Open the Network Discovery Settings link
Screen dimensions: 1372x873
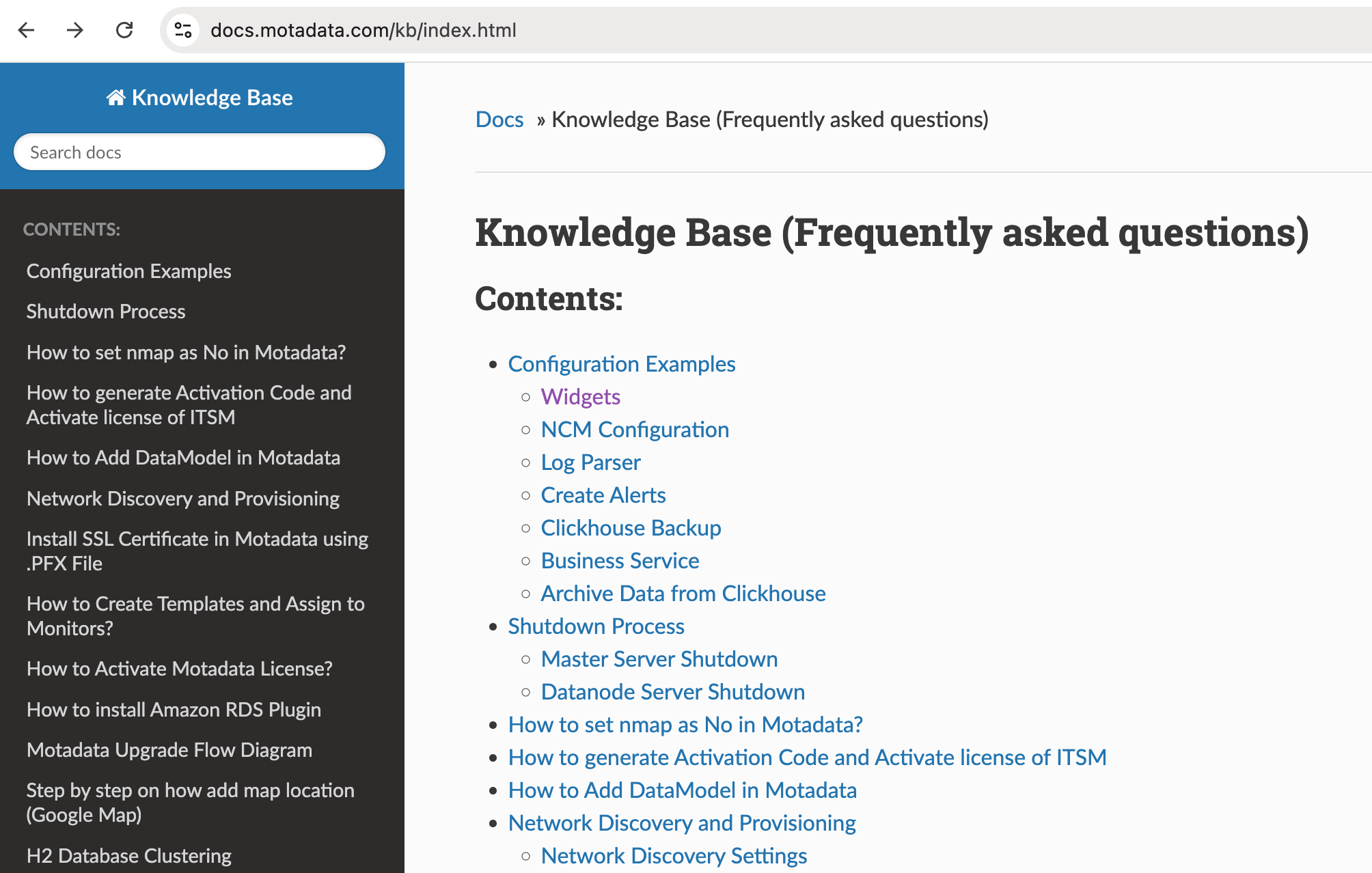(674, 856)
